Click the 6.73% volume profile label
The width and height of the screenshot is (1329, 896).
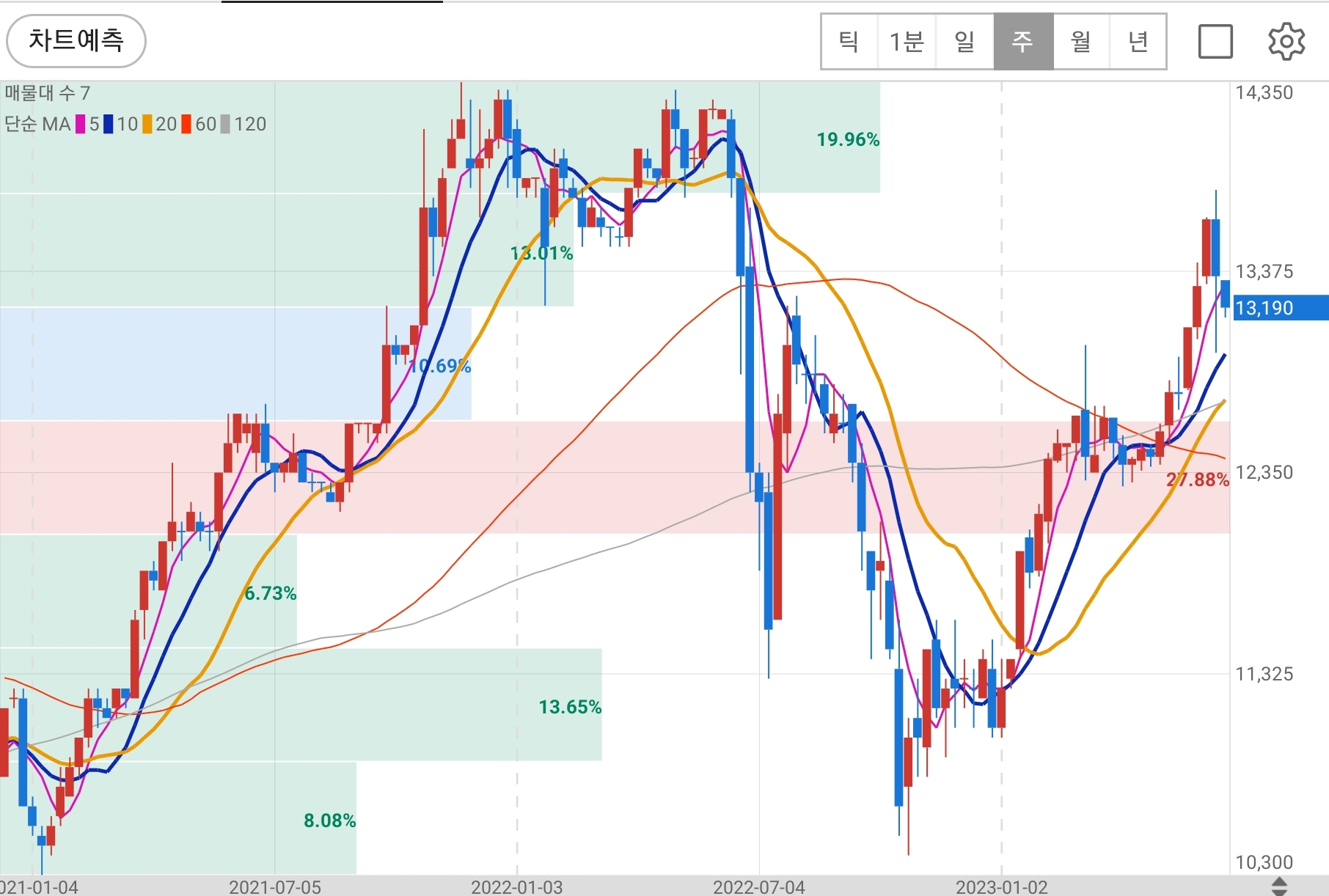tap(271, 593)
